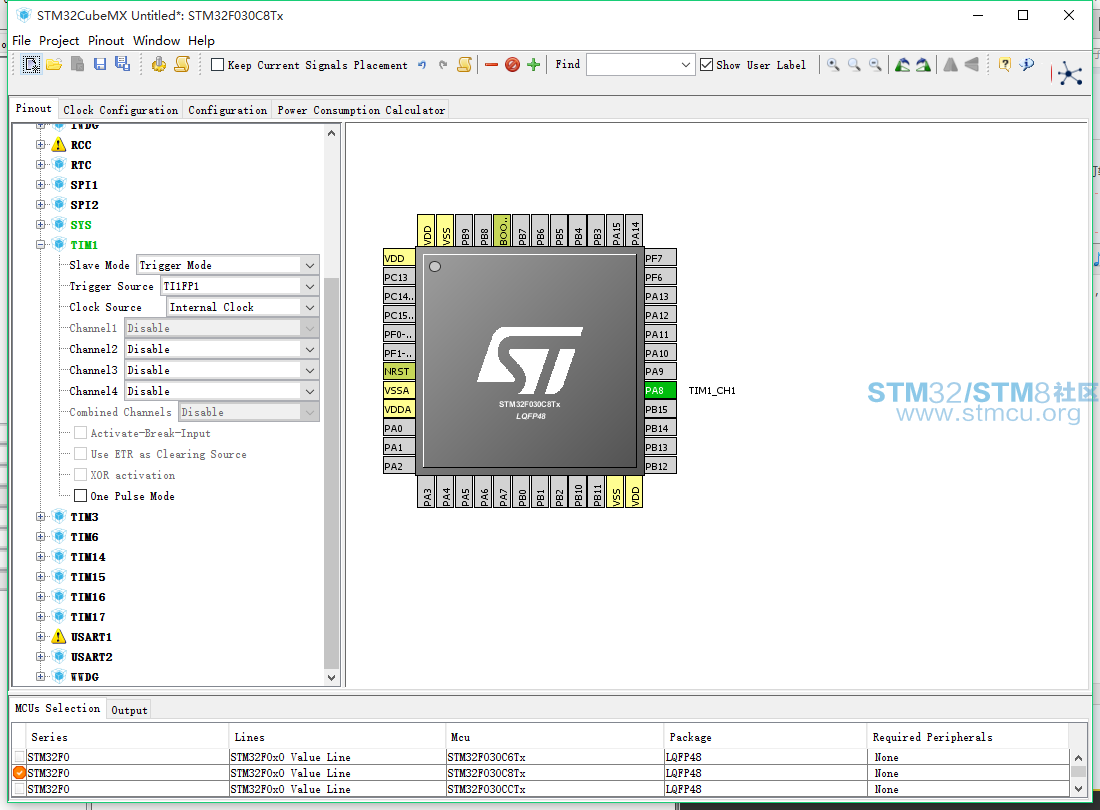Click the NRST pin on chip
Image resolution: width=1100 pixels, height=810 pixels.
click(399, 372)
